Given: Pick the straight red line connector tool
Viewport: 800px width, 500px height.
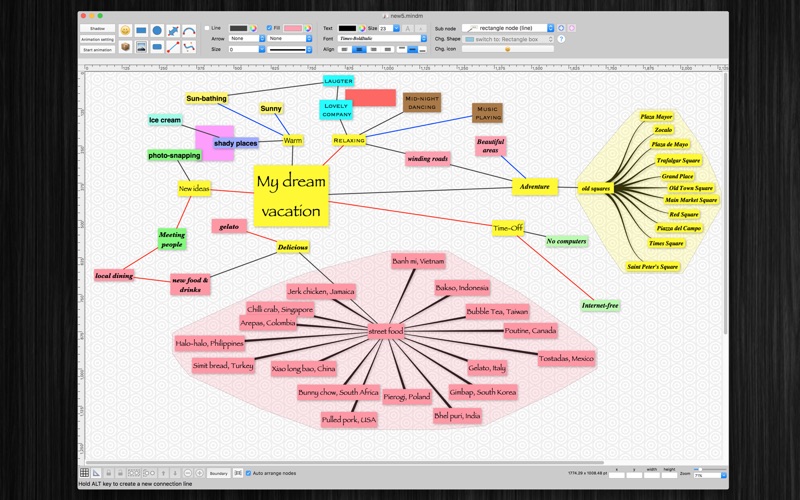Looking at the screenshot, I should click(173, 47).
